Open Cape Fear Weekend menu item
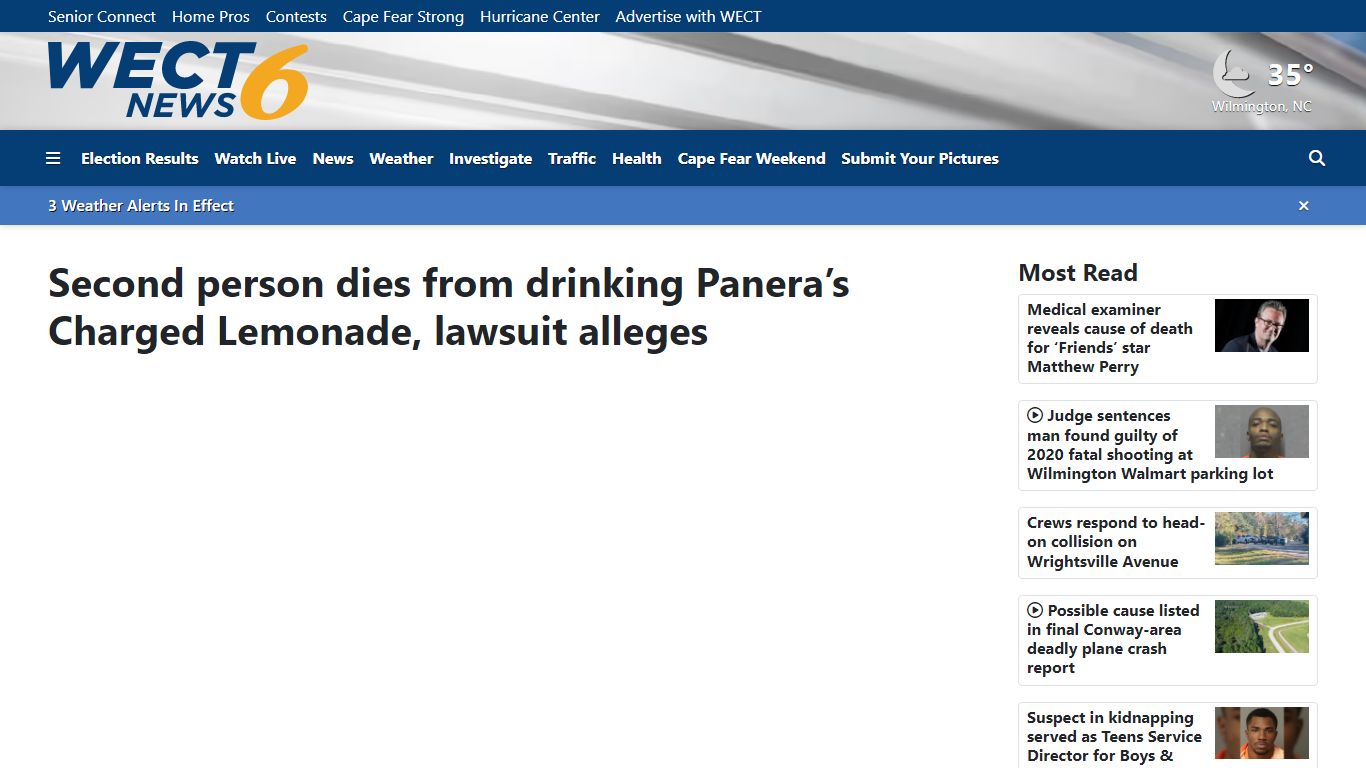 tap(752, 158)
